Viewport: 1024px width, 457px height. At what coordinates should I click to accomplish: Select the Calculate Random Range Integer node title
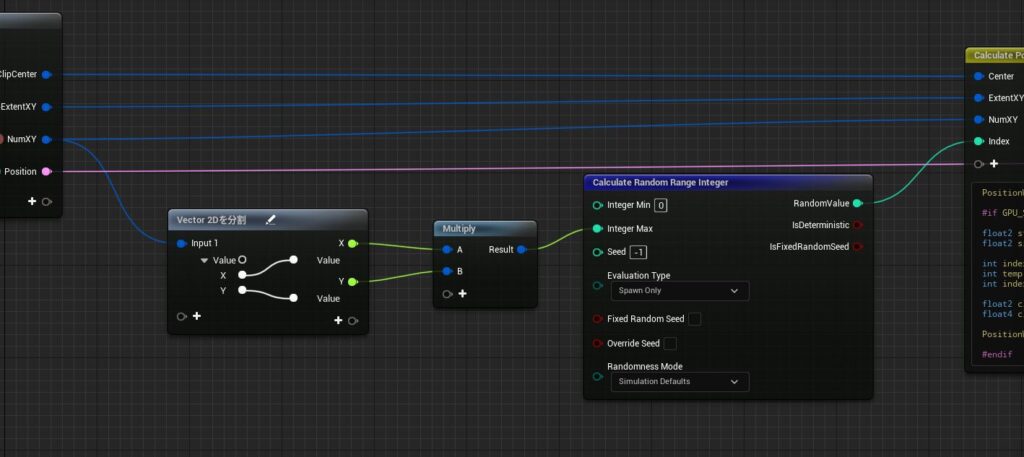click(660, 183)
